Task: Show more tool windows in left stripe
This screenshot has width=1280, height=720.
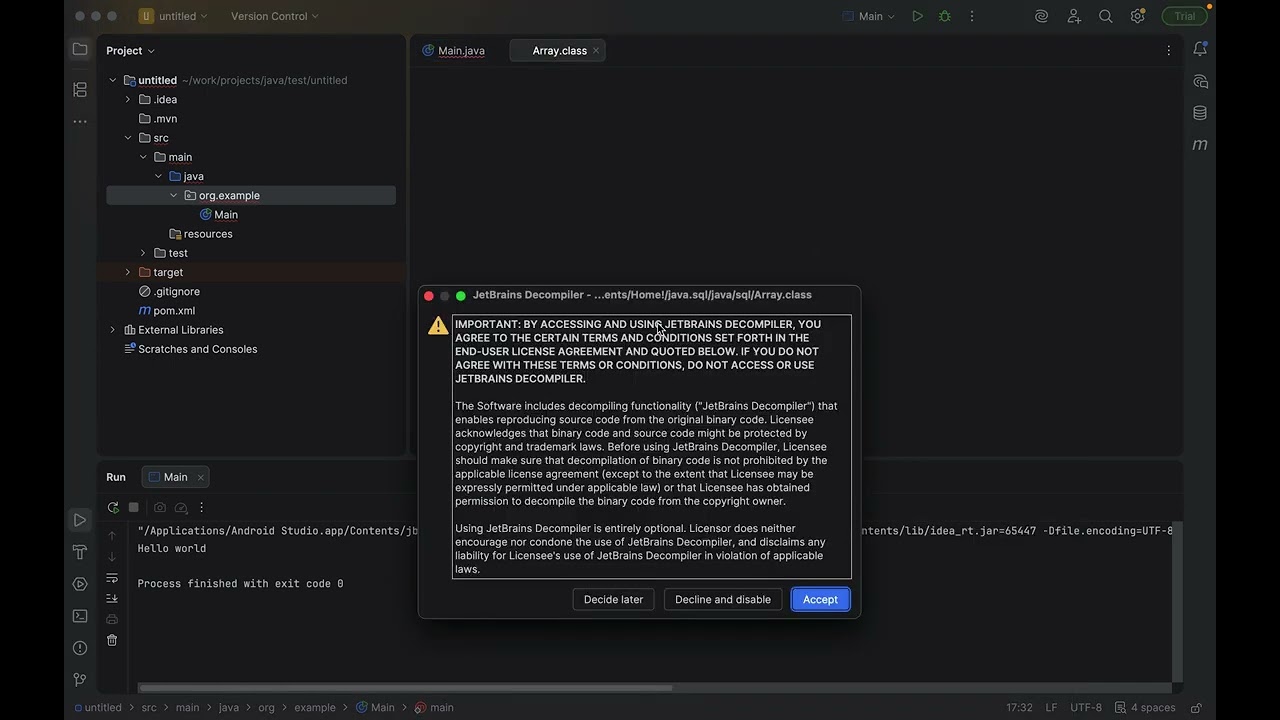Action: click(x=80, y=122)
